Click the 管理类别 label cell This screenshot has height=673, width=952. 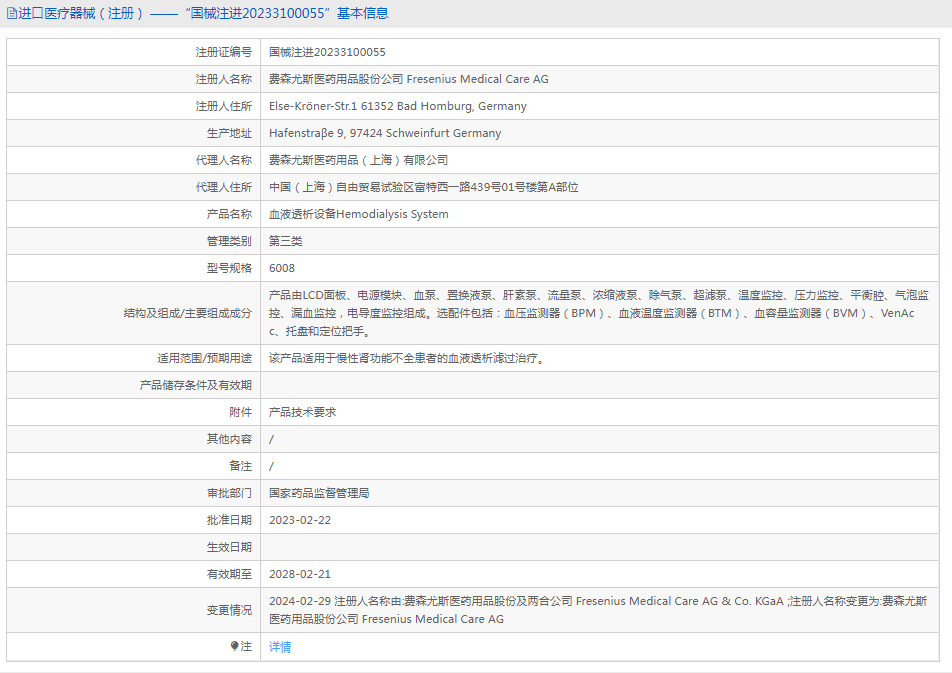click(x=134, y=241)
